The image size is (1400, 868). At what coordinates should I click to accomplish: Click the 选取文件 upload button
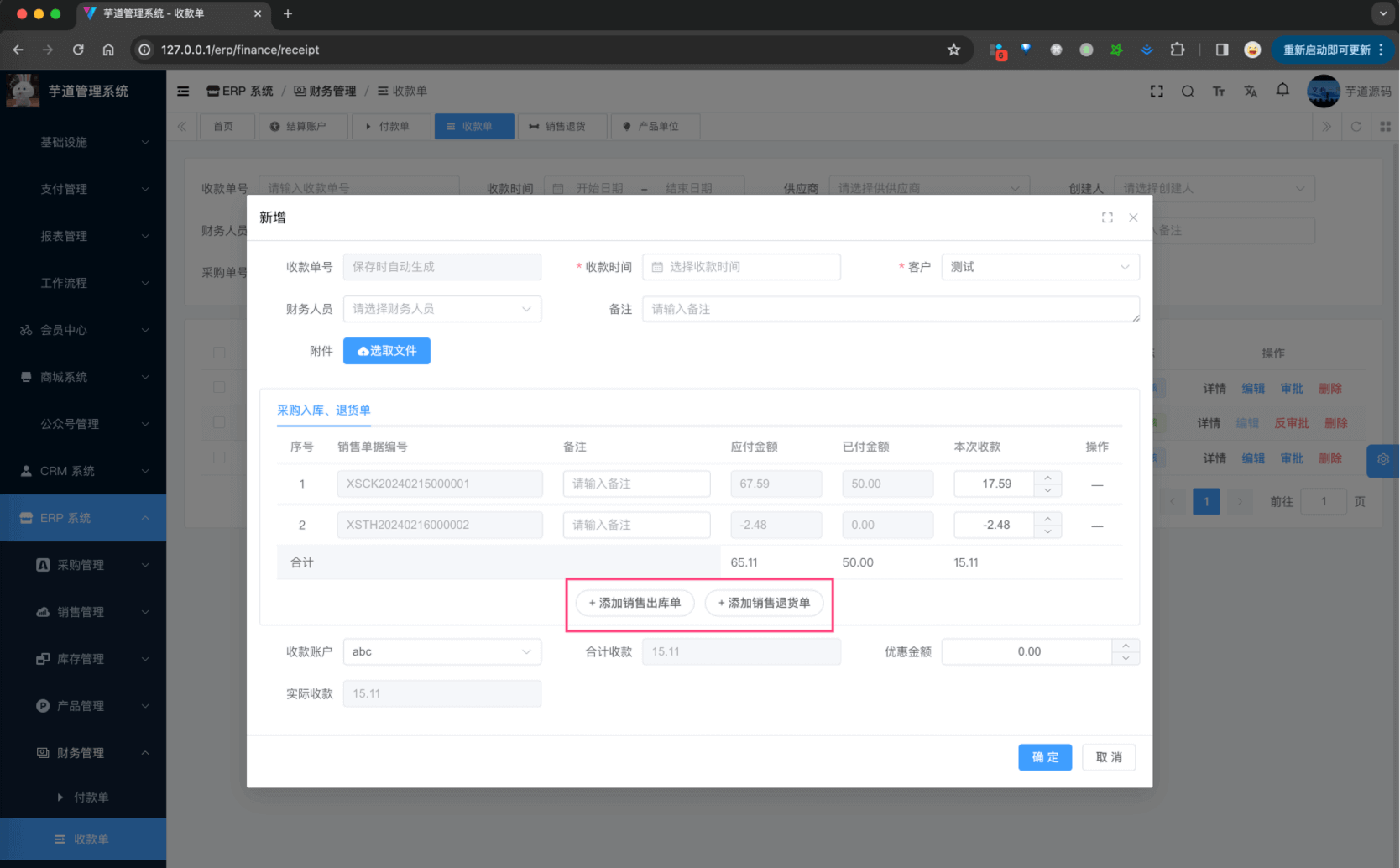pos(386,351)
